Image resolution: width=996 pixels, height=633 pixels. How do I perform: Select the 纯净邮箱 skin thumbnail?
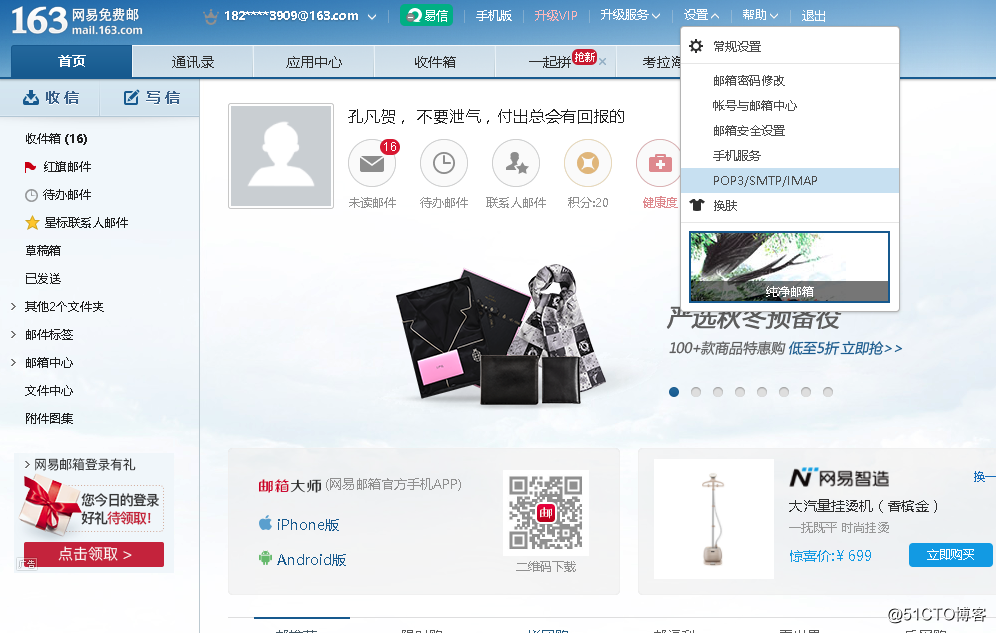click(x=789, y=267)
